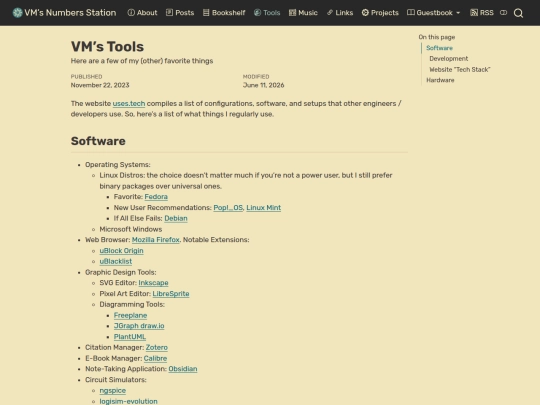The width and height of the screenshot is (540, 405).
Task: Click the VM's Numbers Station site title
Action: (x=70, y=13)
